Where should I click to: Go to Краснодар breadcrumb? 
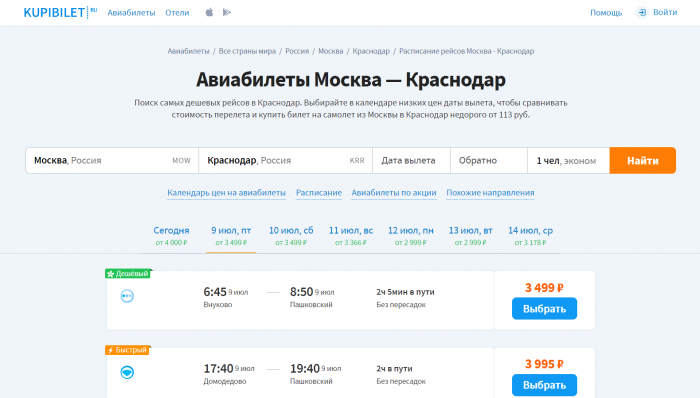point(371,51)
